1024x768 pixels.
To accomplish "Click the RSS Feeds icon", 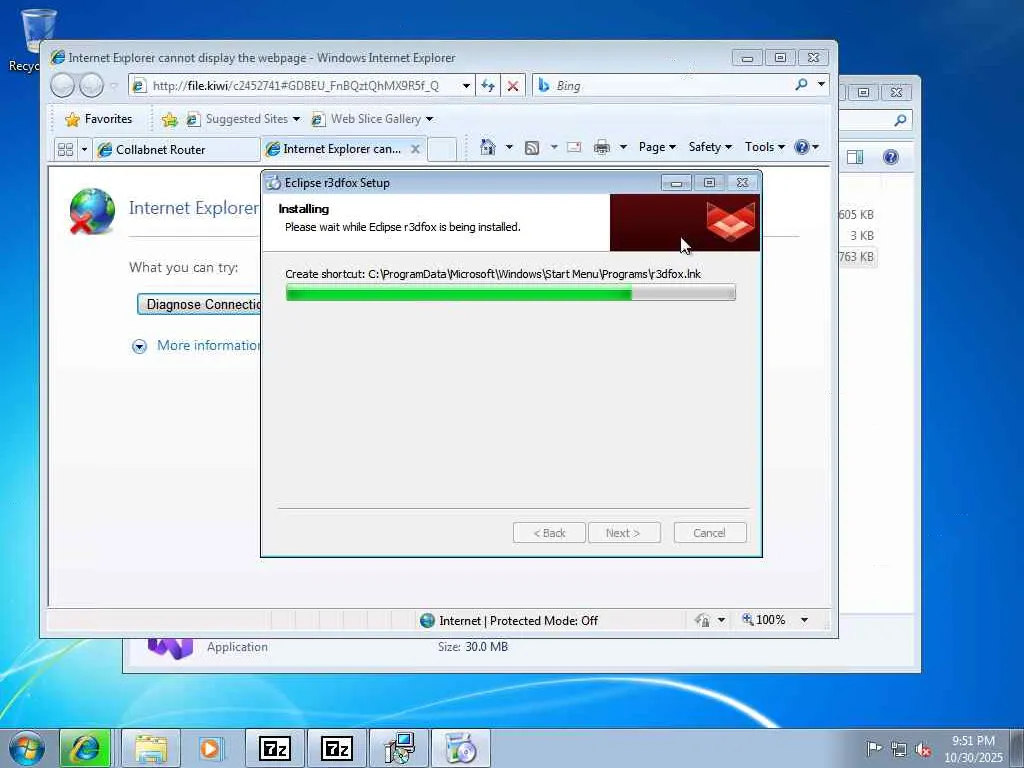I will (x=532, y=148).
